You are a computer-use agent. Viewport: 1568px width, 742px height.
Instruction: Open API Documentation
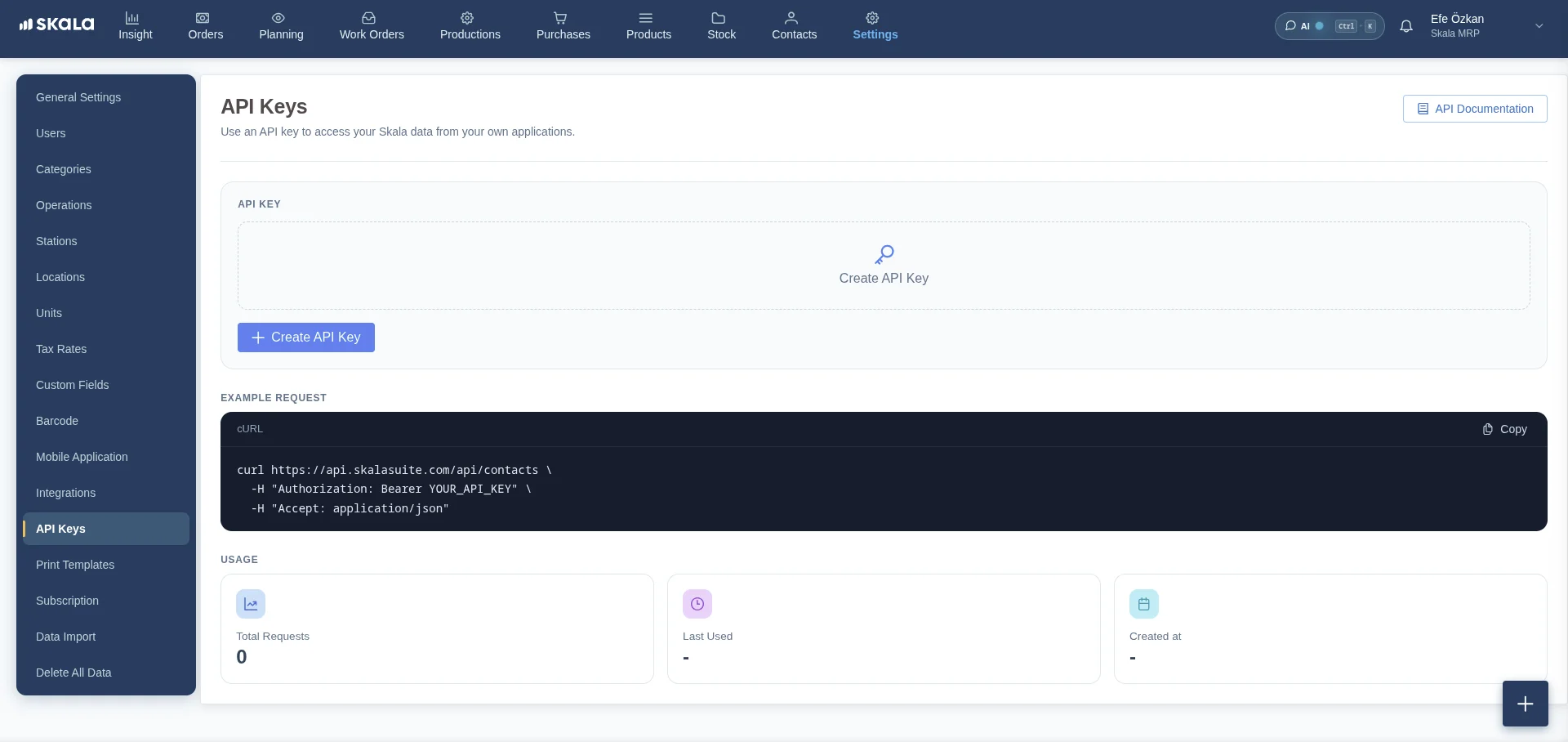1475,109
